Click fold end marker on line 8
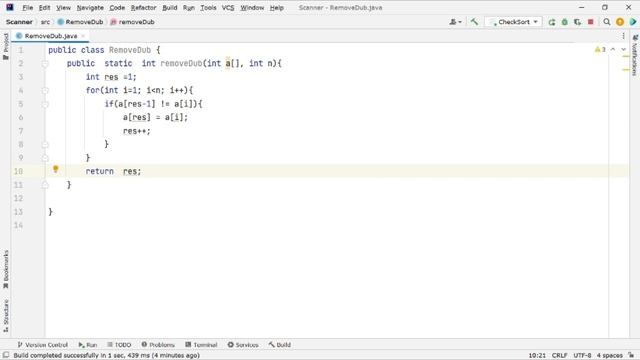 45,144
